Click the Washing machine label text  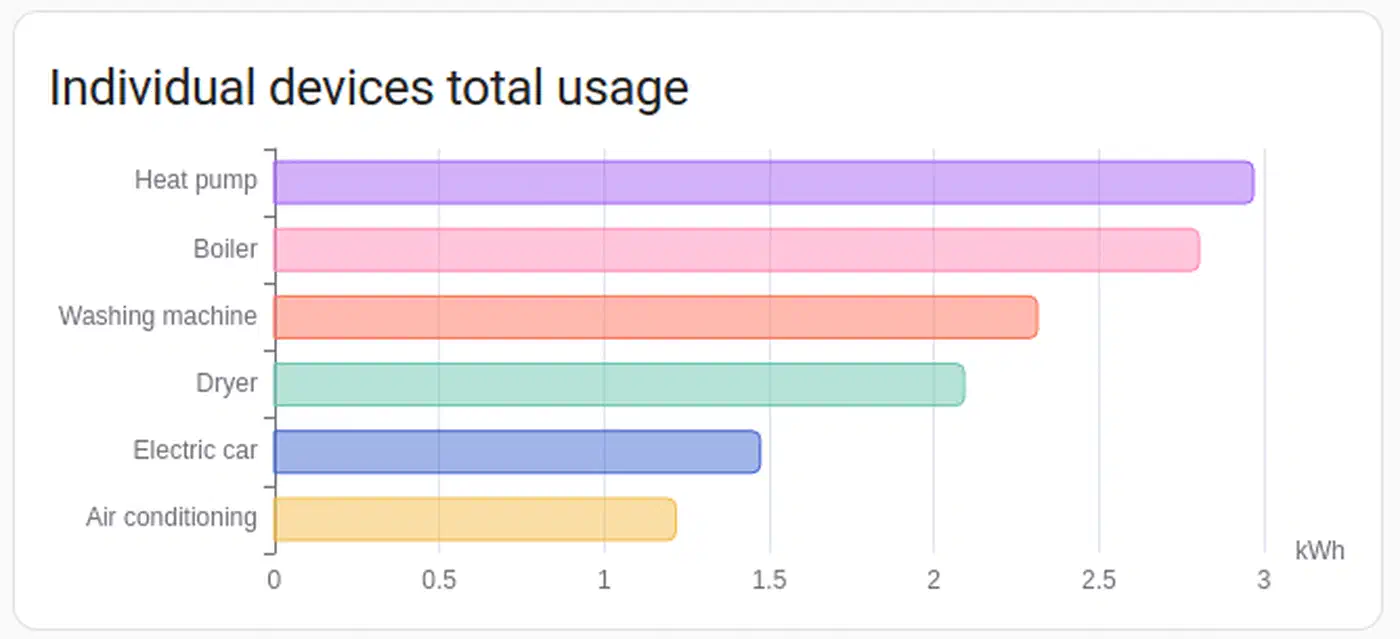click(157, 316)
